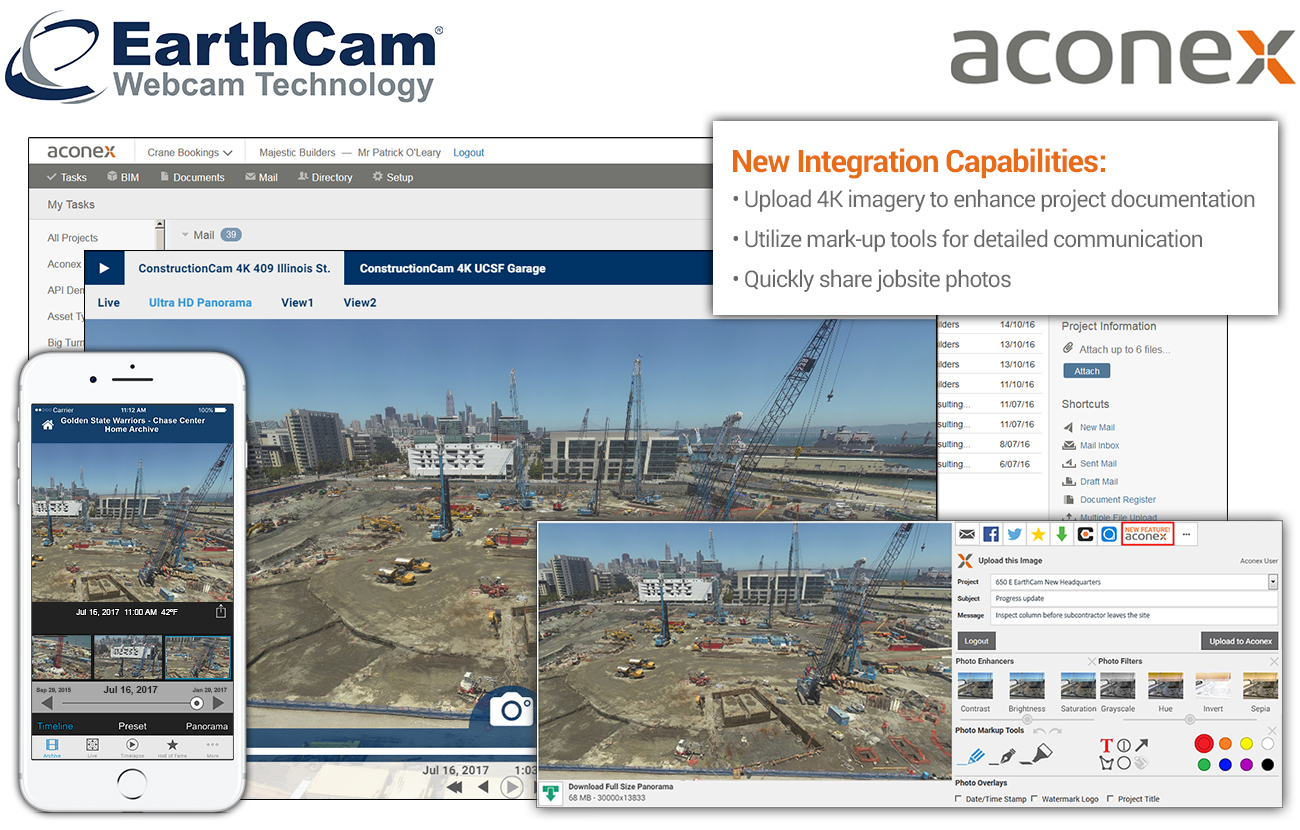Open the Project dropdown in the upload panel
1300x830 pixels.
[x=1273, y=581]
